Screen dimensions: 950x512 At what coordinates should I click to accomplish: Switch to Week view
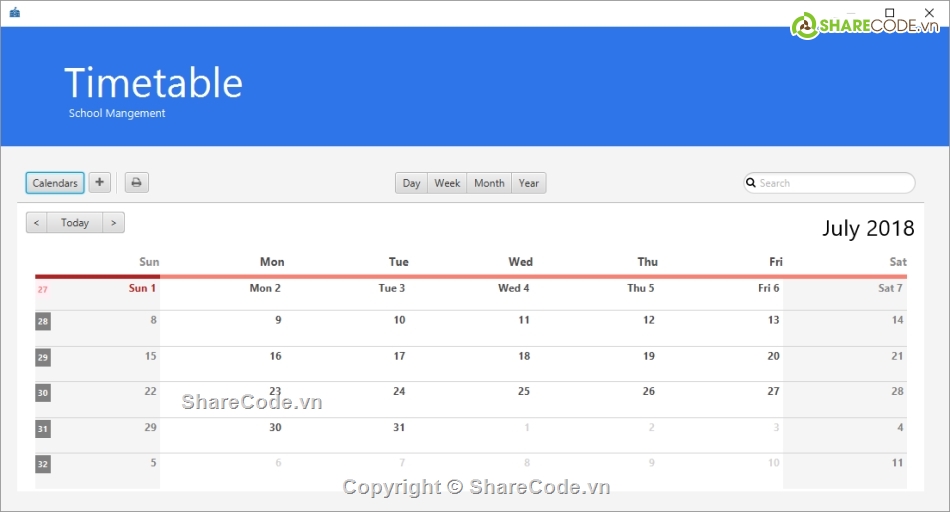447,183
